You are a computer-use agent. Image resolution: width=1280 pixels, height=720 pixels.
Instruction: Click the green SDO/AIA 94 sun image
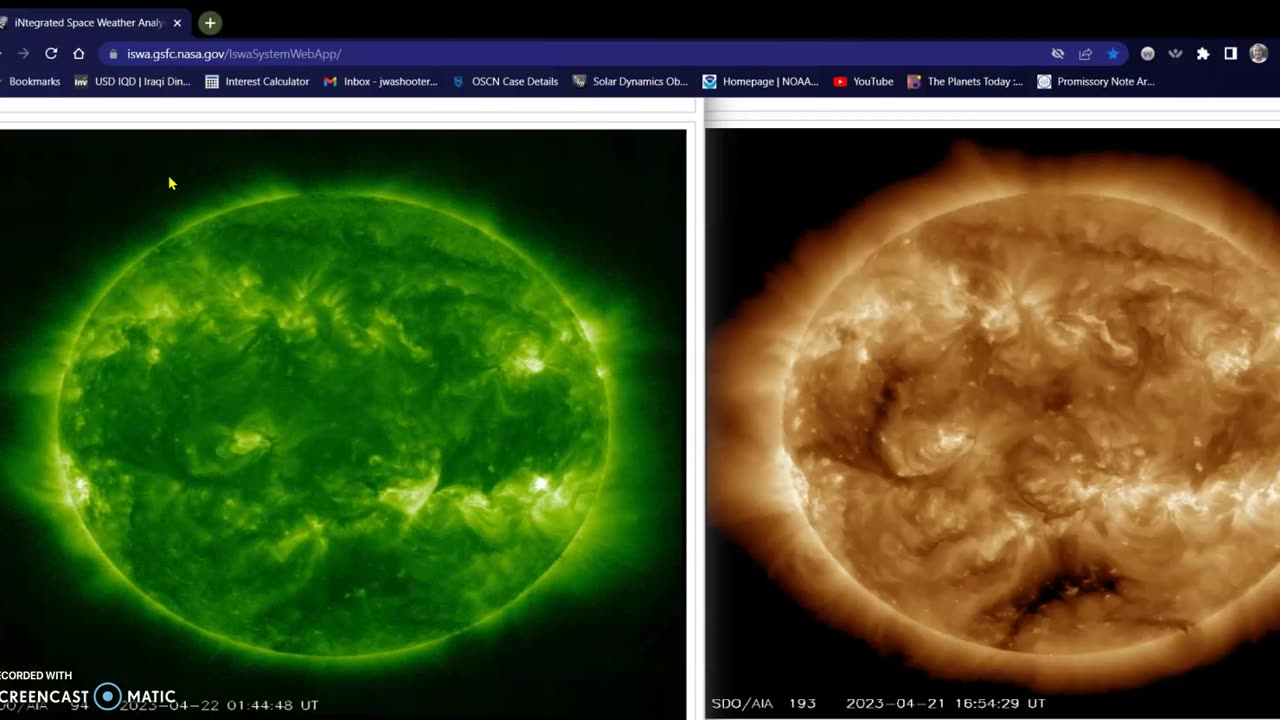tap(342, 424)
